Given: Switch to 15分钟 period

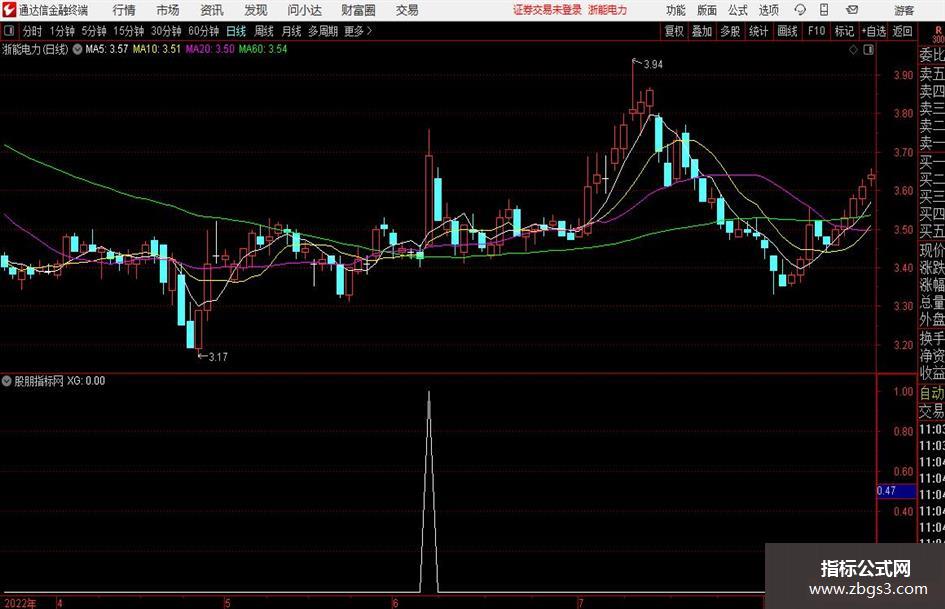Looking at the screenshot, I should [128, 31].
